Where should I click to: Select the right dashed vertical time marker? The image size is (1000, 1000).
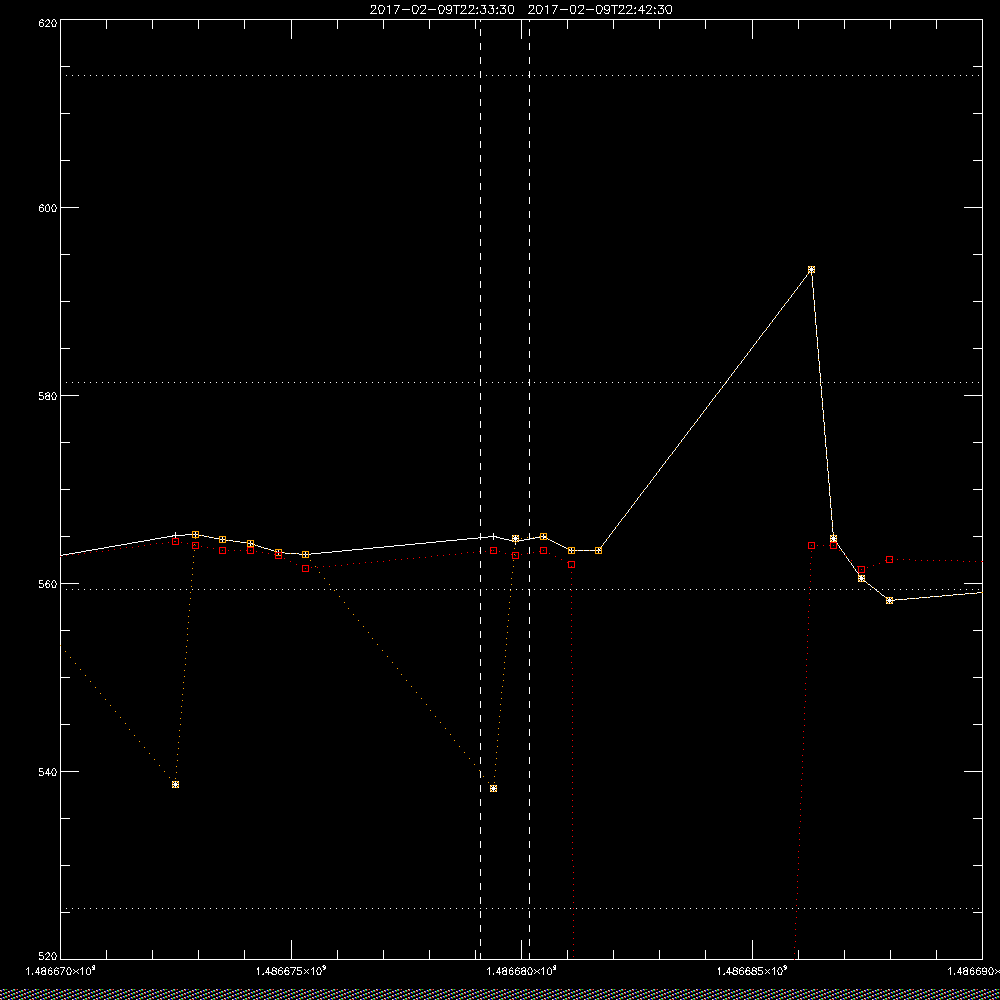[529, 489]
